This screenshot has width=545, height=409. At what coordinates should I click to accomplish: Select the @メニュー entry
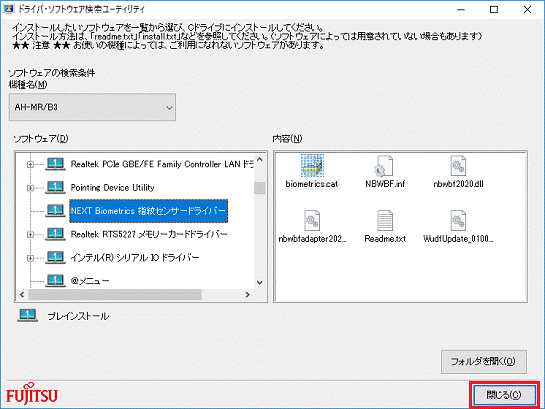click(90, 281)
